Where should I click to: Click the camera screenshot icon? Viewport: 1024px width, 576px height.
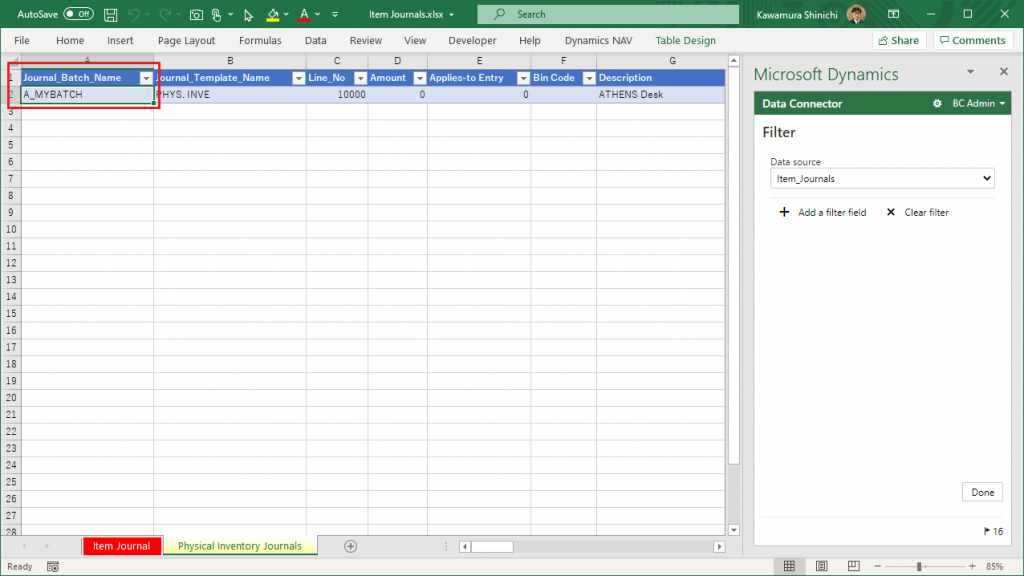[196, 14]
